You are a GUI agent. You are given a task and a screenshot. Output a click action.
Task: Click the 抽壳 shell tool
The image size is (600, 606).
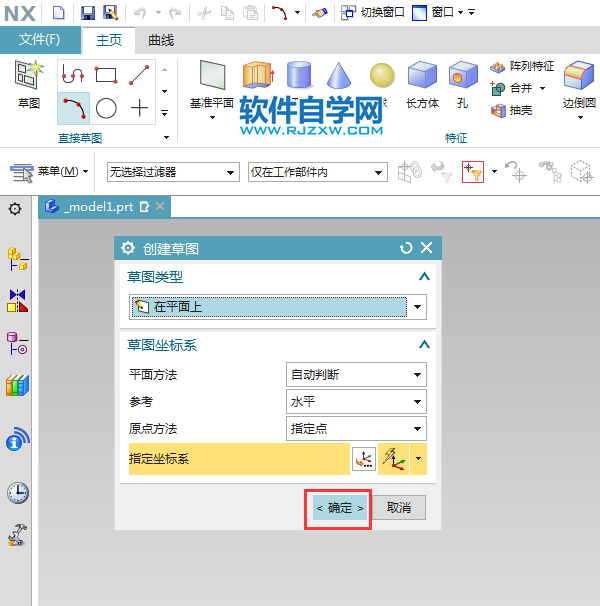(x=512, y=111)
